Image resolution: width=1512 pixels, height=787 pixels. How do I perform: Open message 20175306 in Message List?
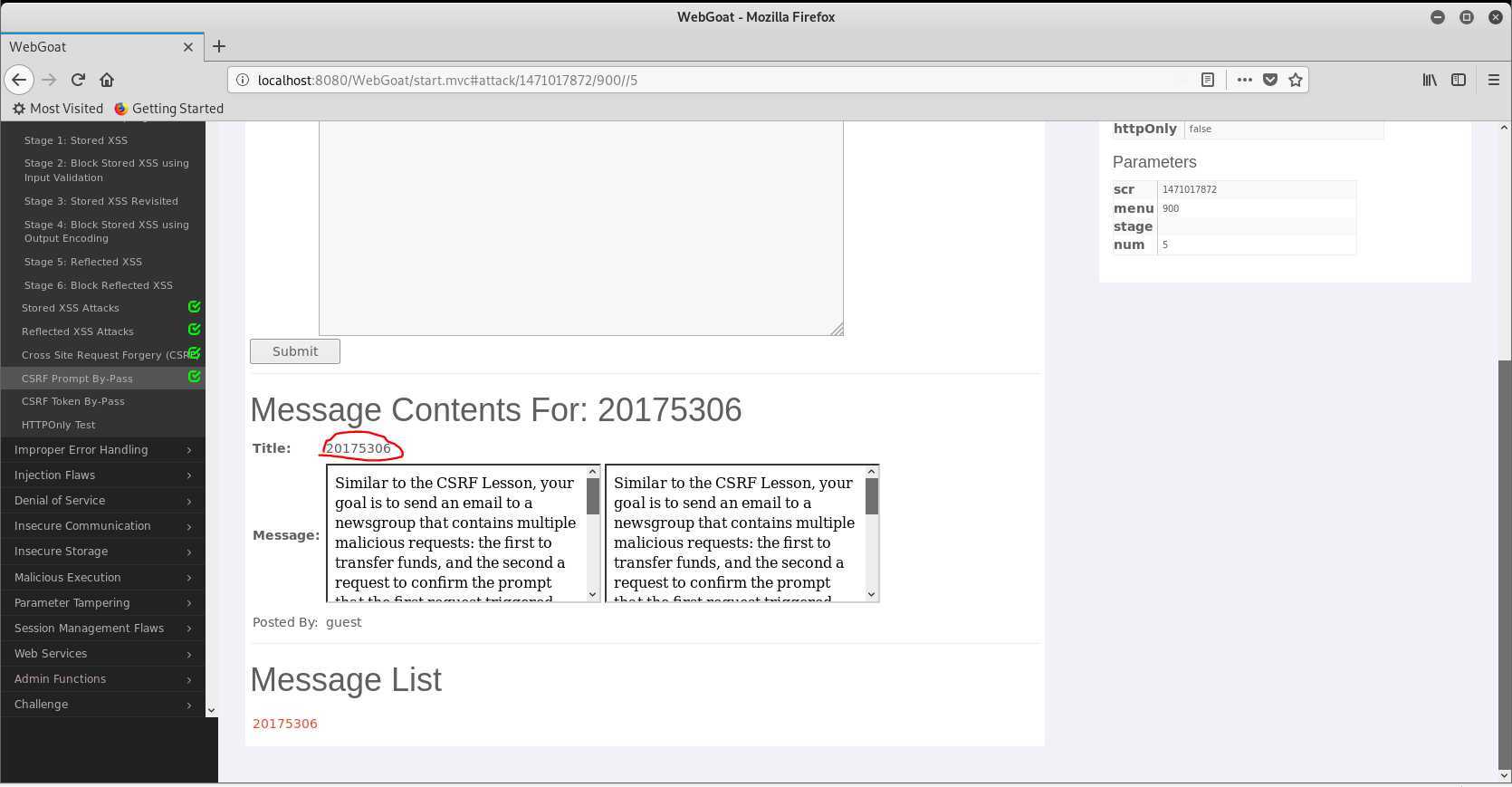[x=285, y=724]
